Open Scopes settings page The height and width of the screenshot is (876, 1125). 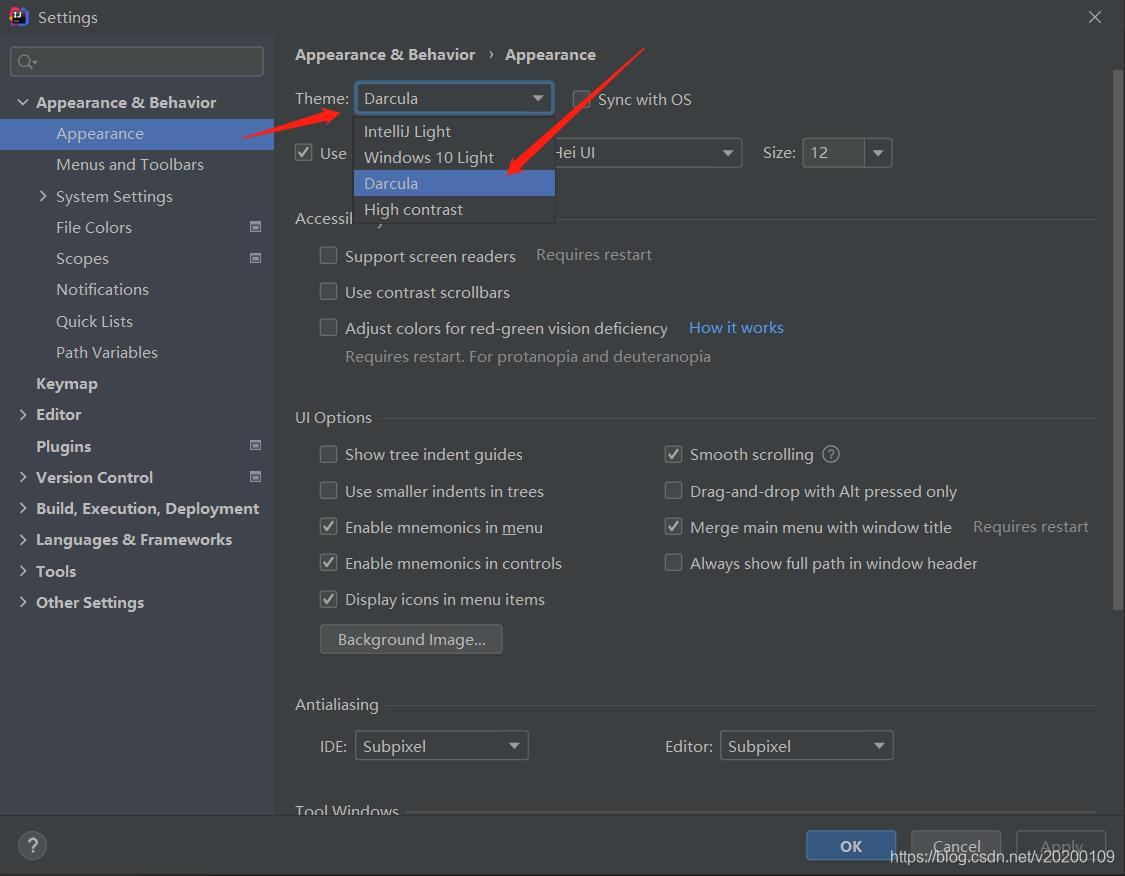(x=83, y=258)
